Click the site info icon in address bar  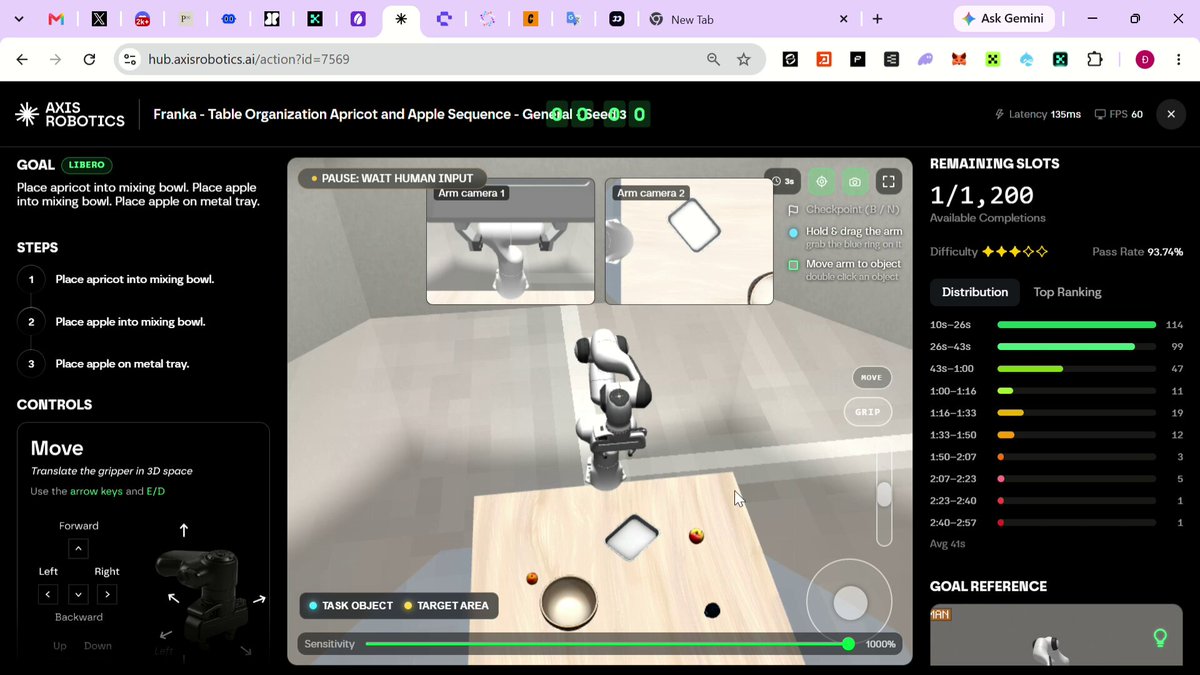129,60
